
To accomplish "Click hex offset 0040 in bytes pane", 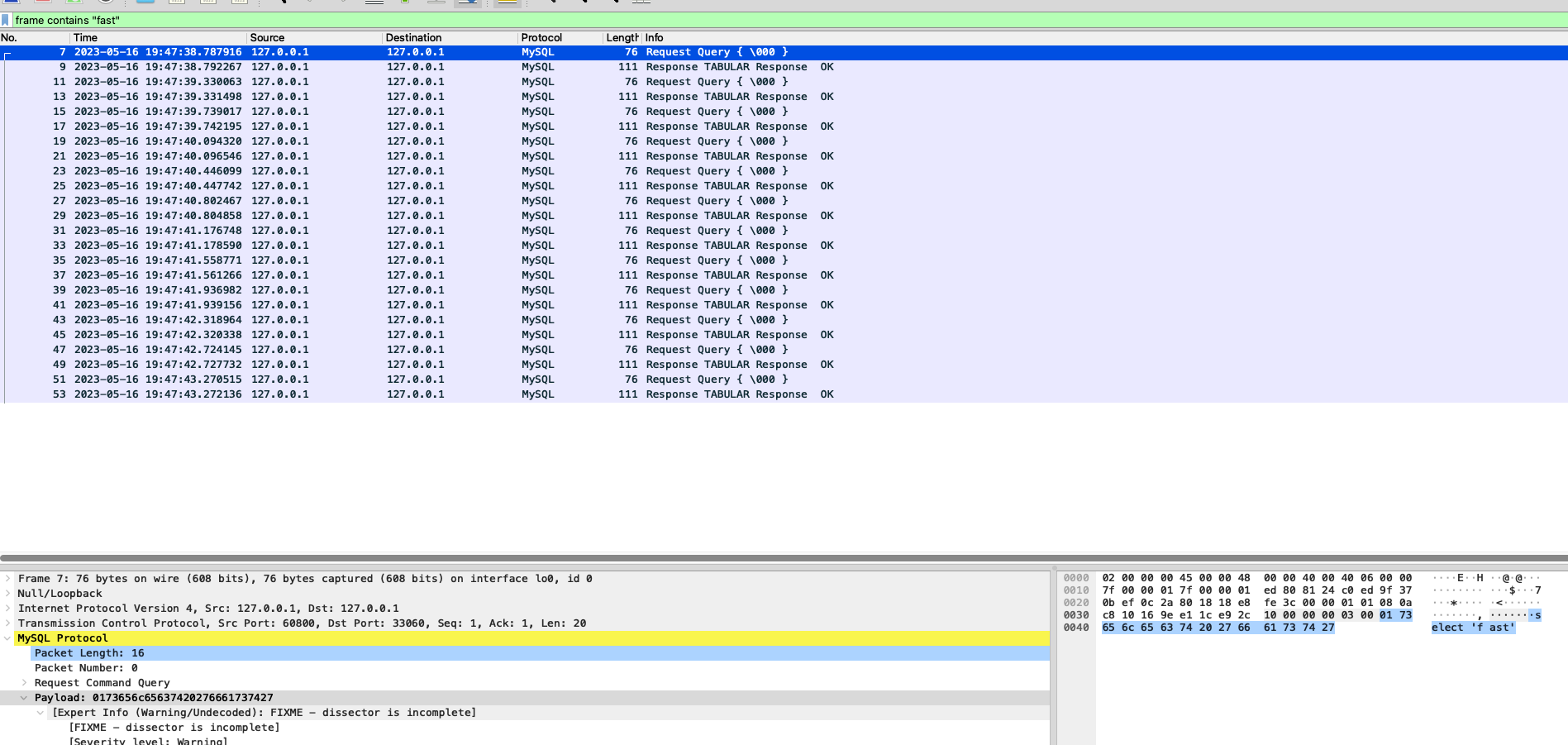I will (x=1076, y=628).
